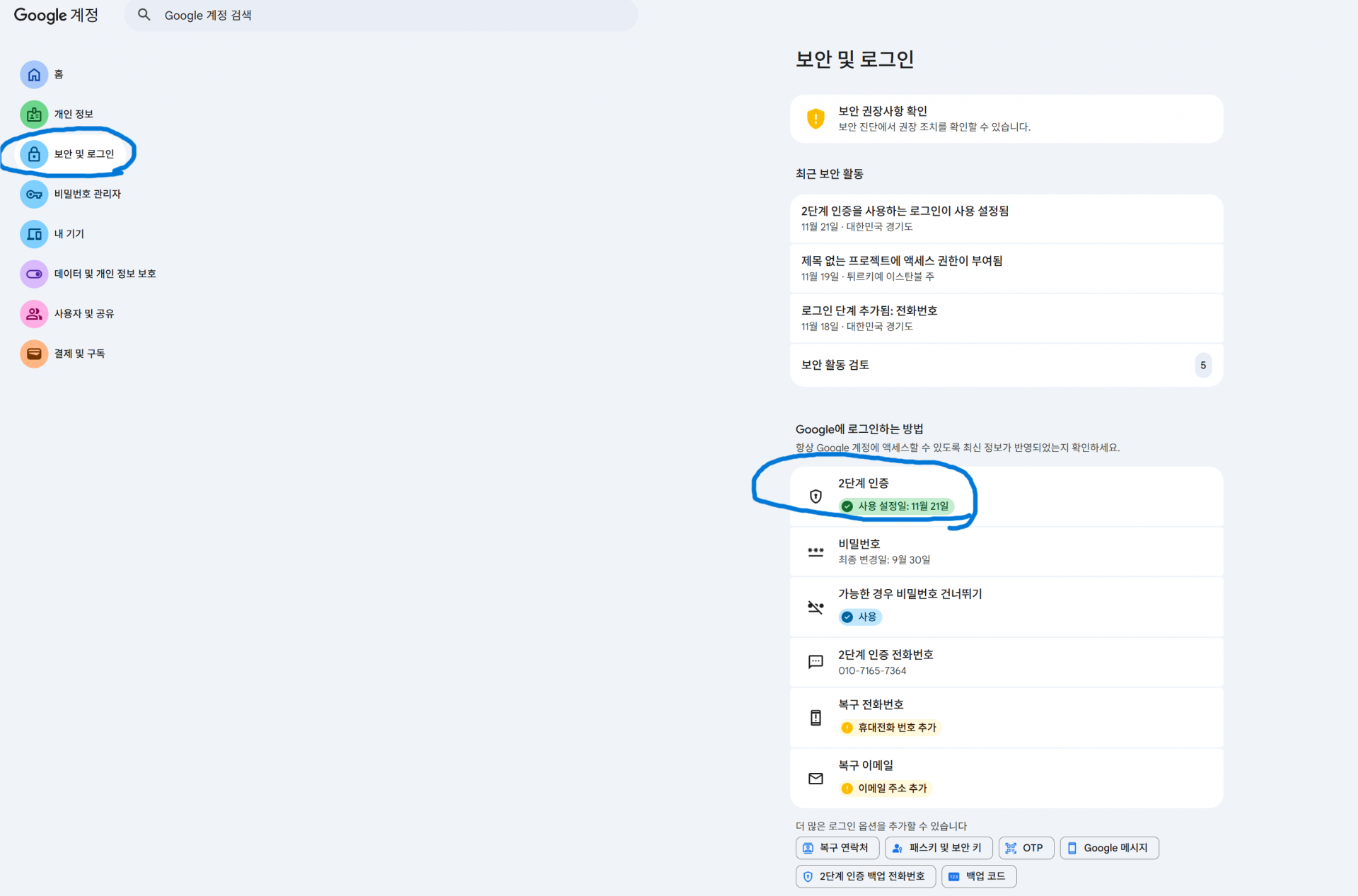1358x896 pixels.
Task: Open the 2단계 인증 sign-in activity entry
Action: click(1006, 219)
